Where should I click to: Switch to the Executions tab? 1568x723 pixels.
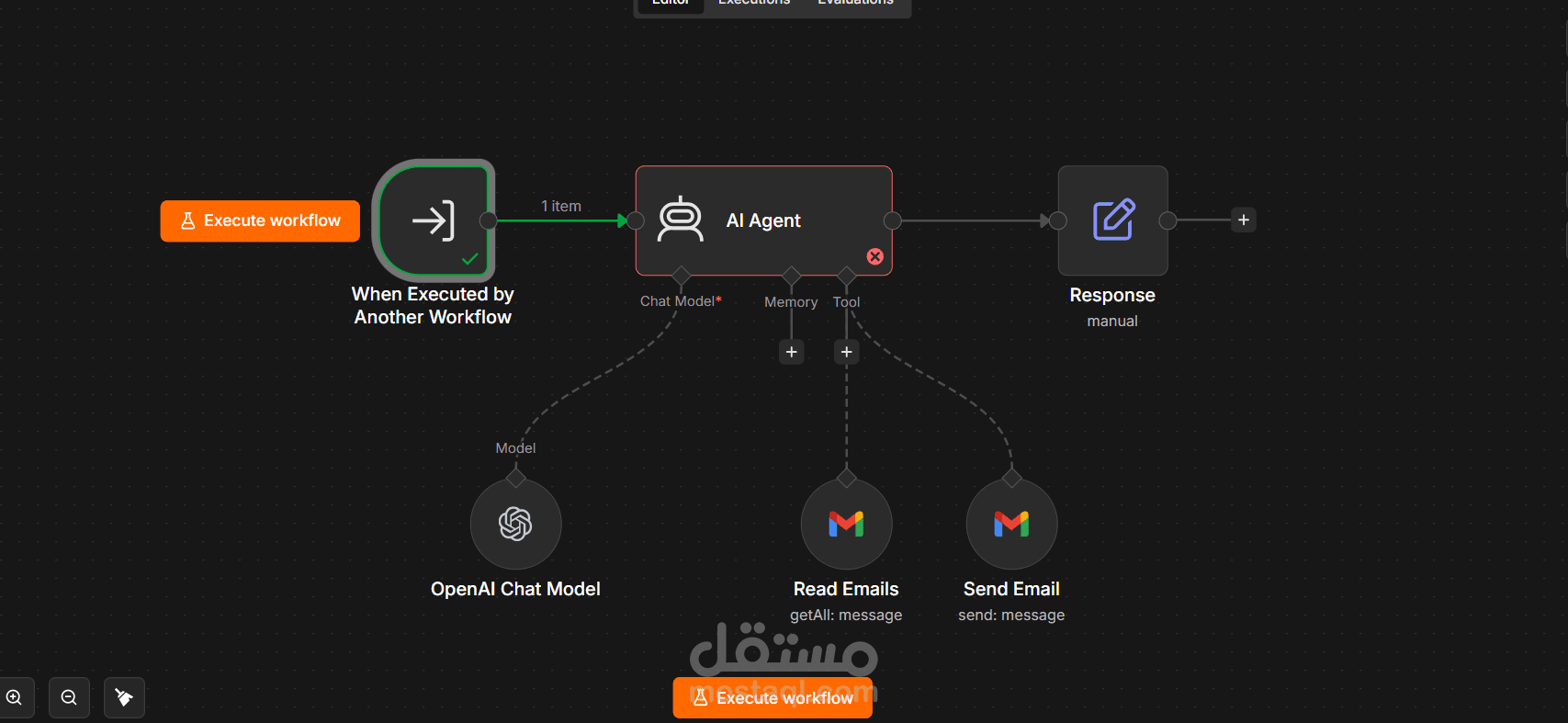(754, 3)
